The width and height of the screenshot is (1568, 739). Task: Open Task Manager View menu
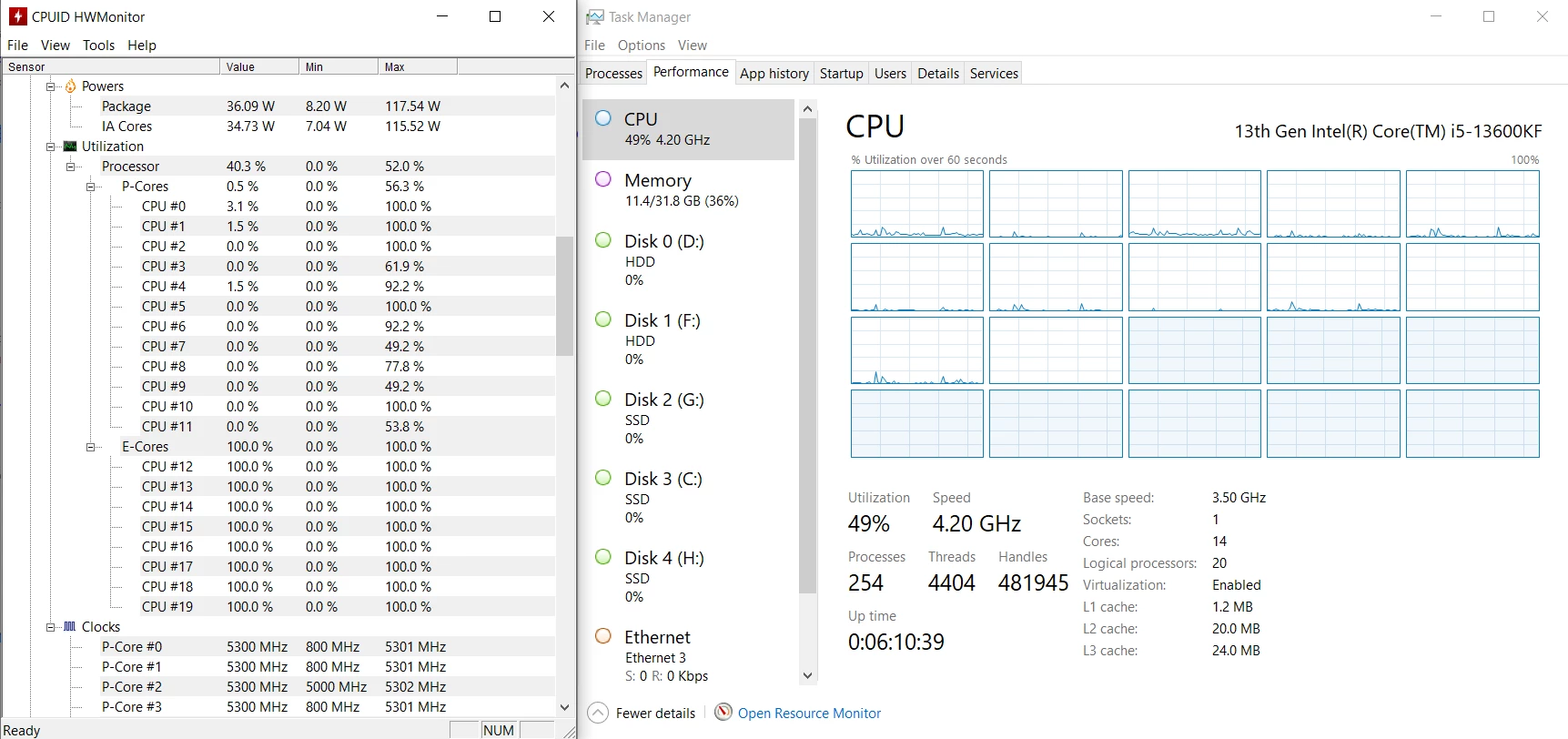point(693,45)
